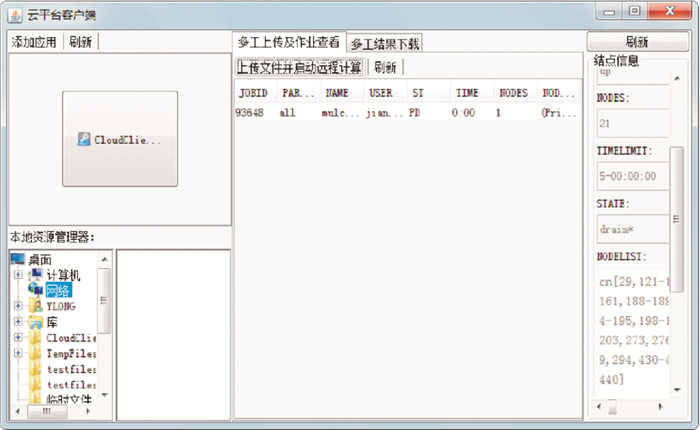The image size is (700, 430).
Task: Click the 添加应用 button
Action: (x=35, y=42)
